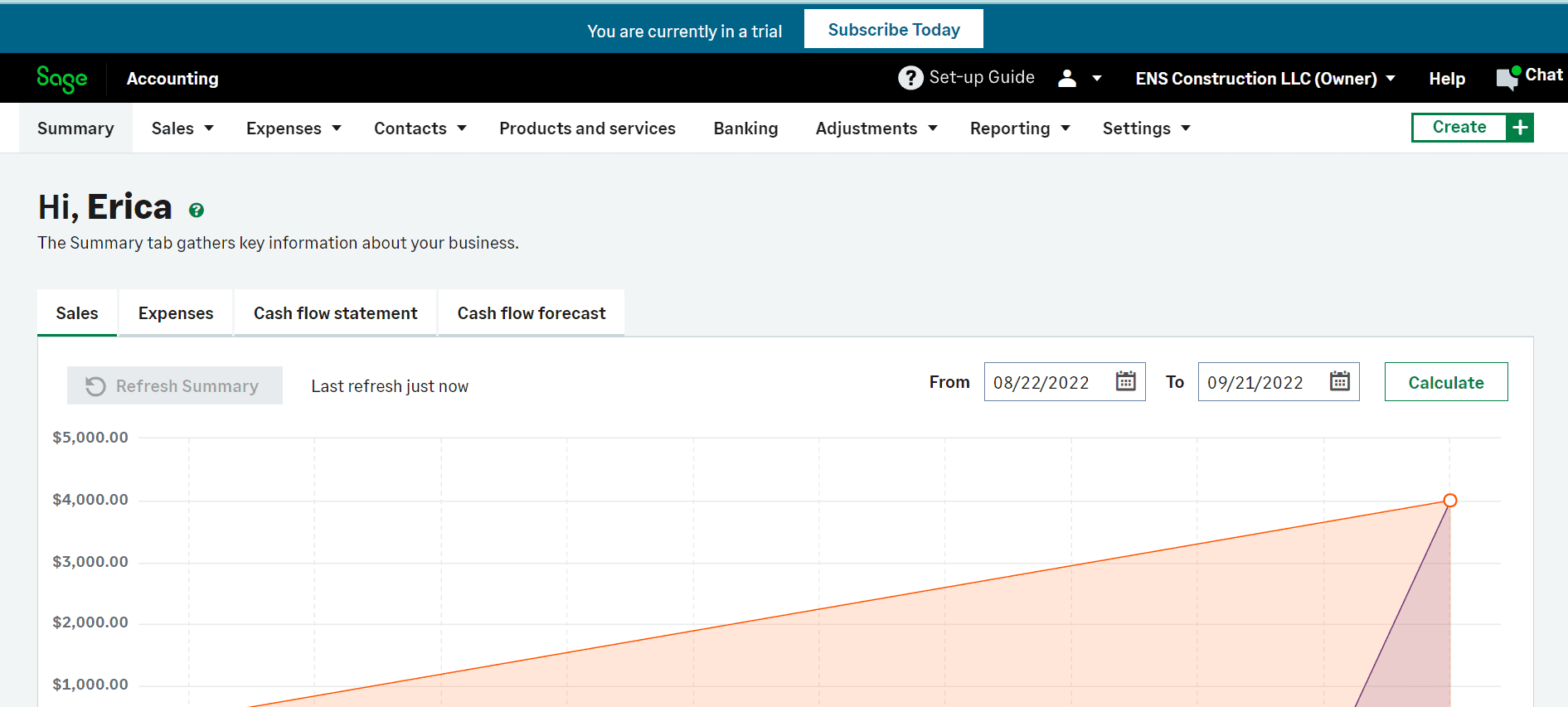Select the Sales summary tab
Screen dimensions: 1568x707
pos(77,313)
